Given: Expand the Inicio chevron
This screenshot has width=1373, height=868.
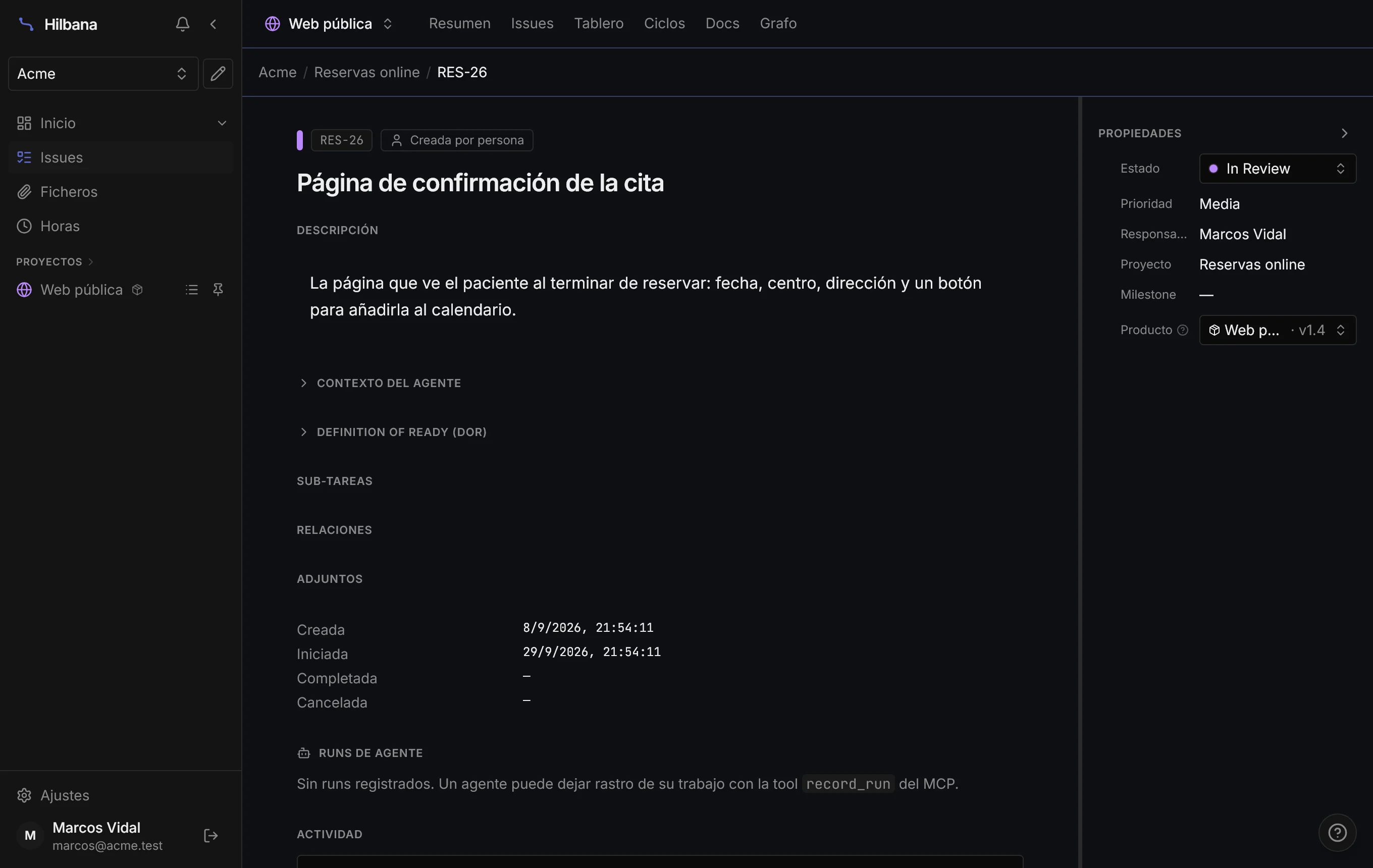Looking at the screenshot, I should [222, 123].
